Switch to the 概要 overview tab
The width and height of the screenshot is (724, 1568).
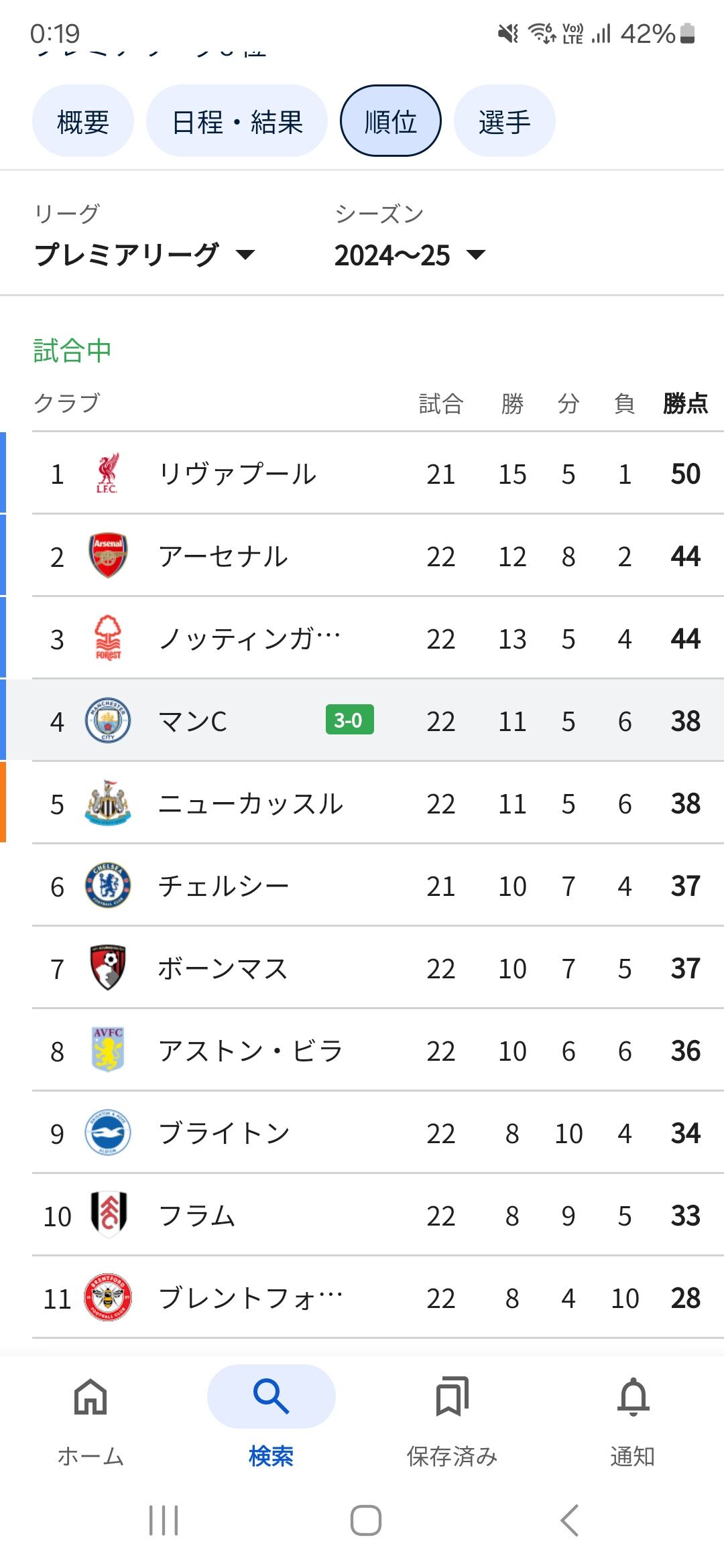click(x=83, y=121)
